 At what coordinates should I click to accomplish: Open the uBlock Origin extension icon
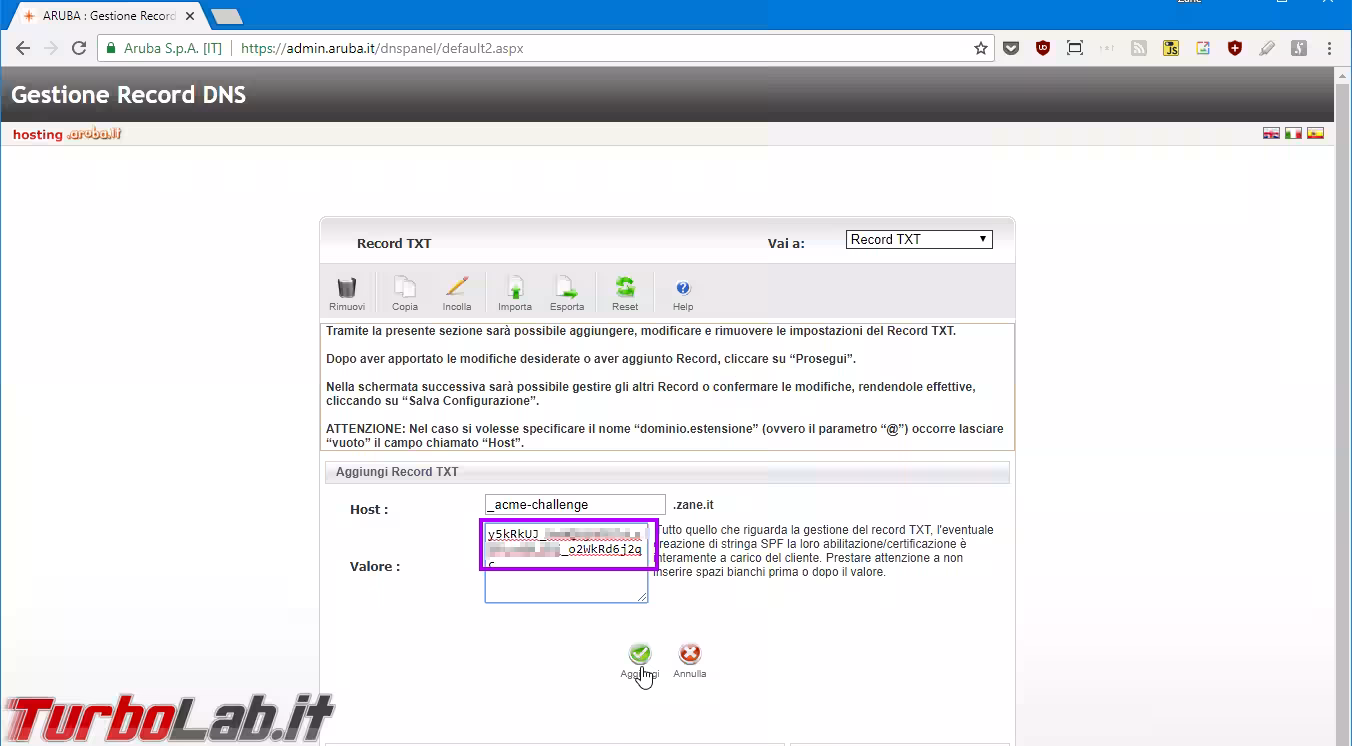[1043, 48]
